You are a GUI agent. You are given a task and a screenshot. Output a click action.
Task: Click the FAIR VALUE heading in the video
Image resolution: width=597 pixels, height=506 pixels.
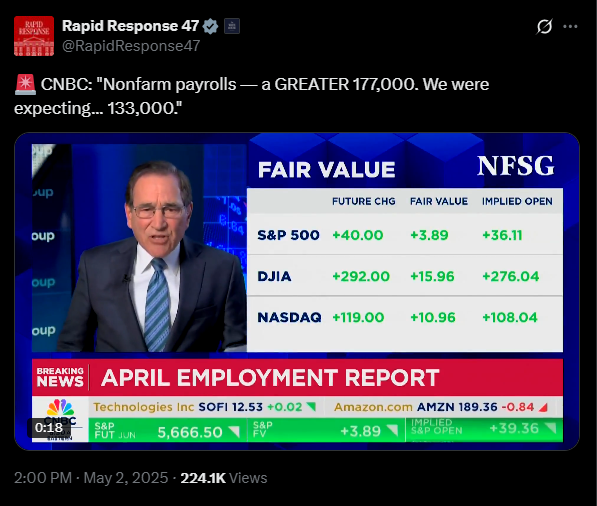326,169
